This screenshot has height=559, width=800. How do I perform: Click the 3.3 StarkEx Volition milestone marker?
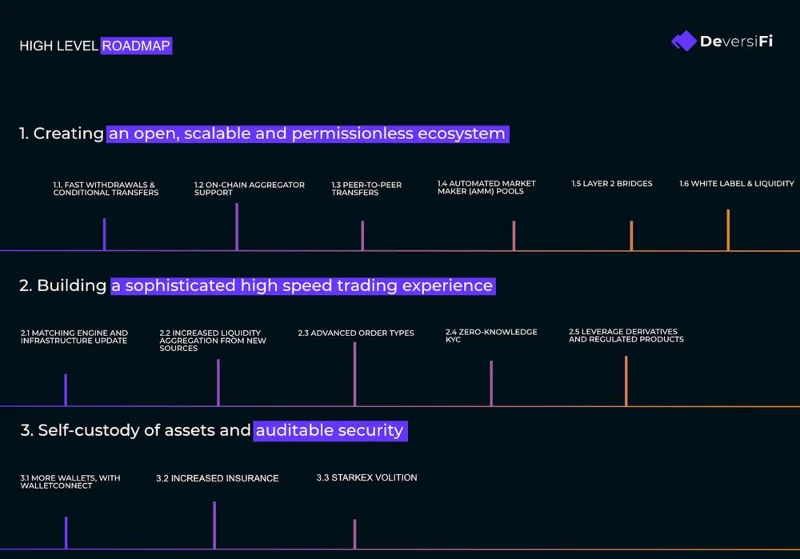point(355,534)
